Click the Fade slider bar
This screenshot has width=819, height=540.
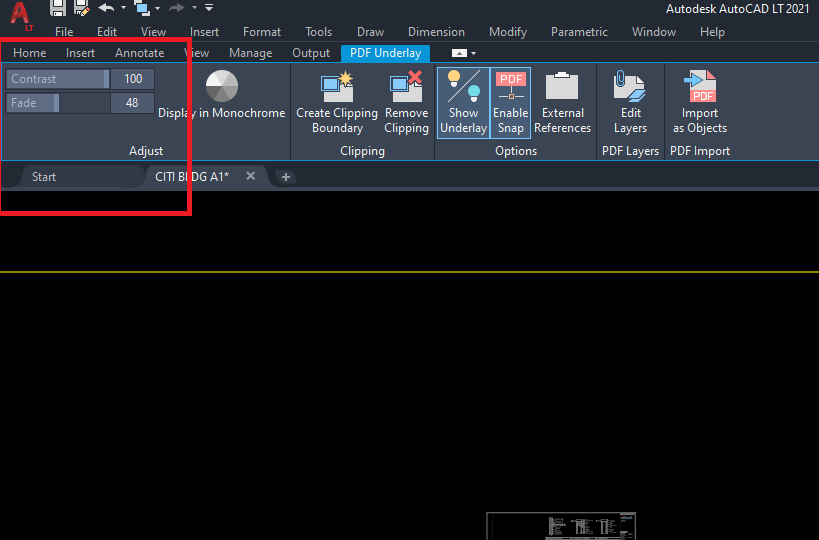pyautogui.click(x=58, y=103)
